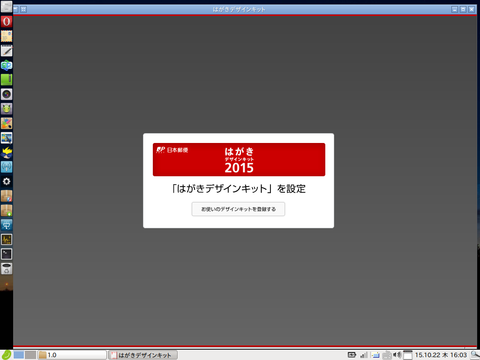
Task: Open the green frog face dock icon
Action: point(7,109)
